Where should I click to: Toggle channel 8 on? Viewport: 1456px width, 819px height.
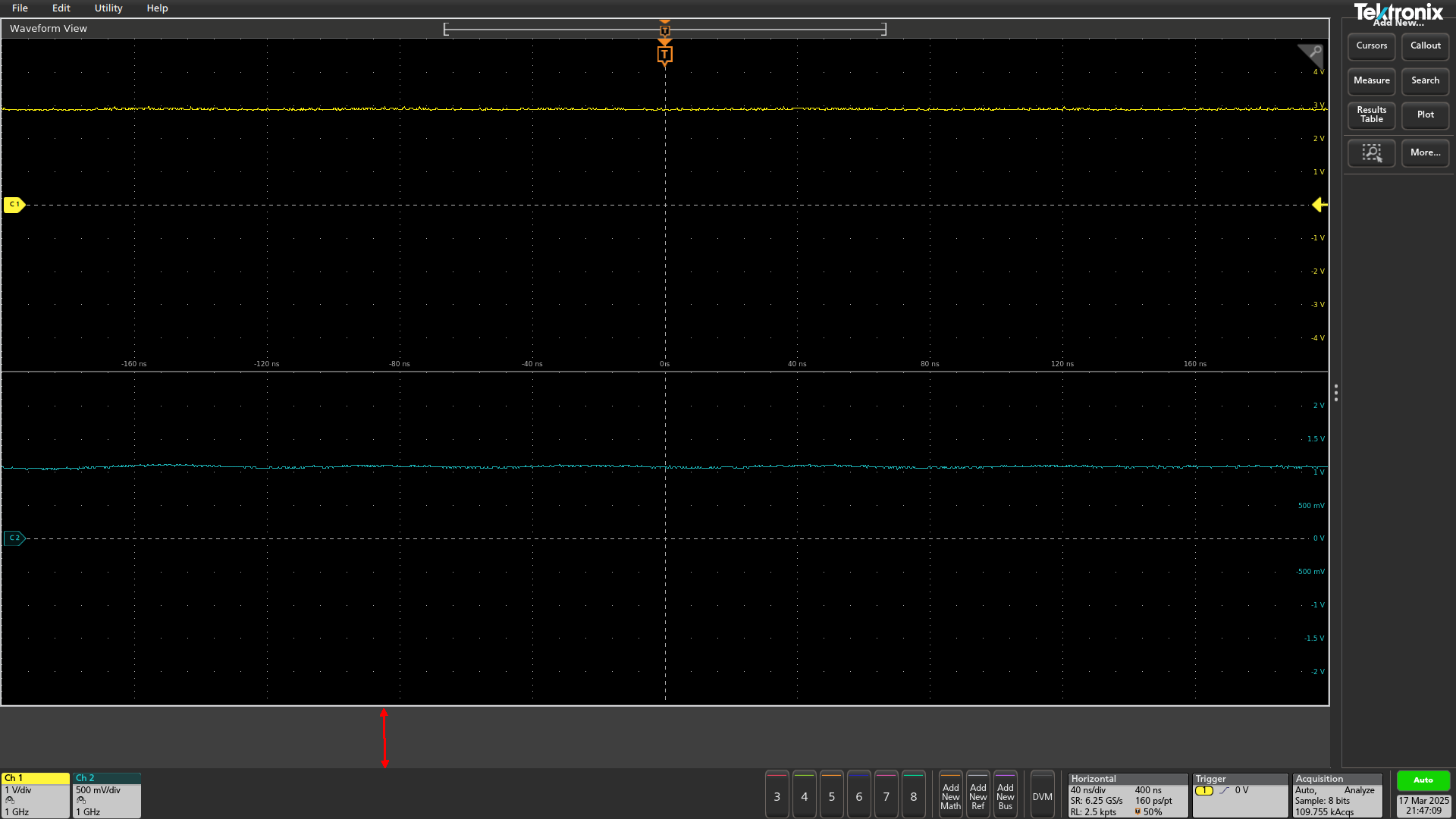(913, 795)
